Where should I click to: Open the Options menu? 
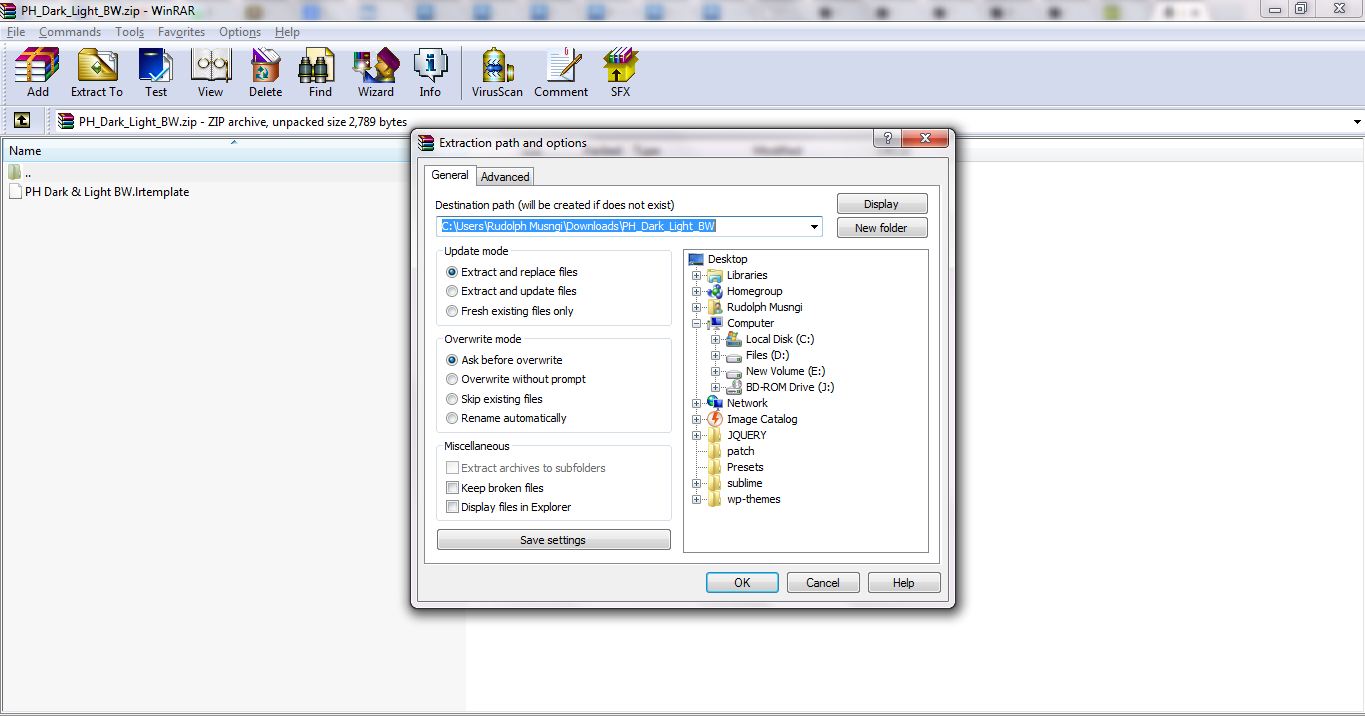coord(240,32)
